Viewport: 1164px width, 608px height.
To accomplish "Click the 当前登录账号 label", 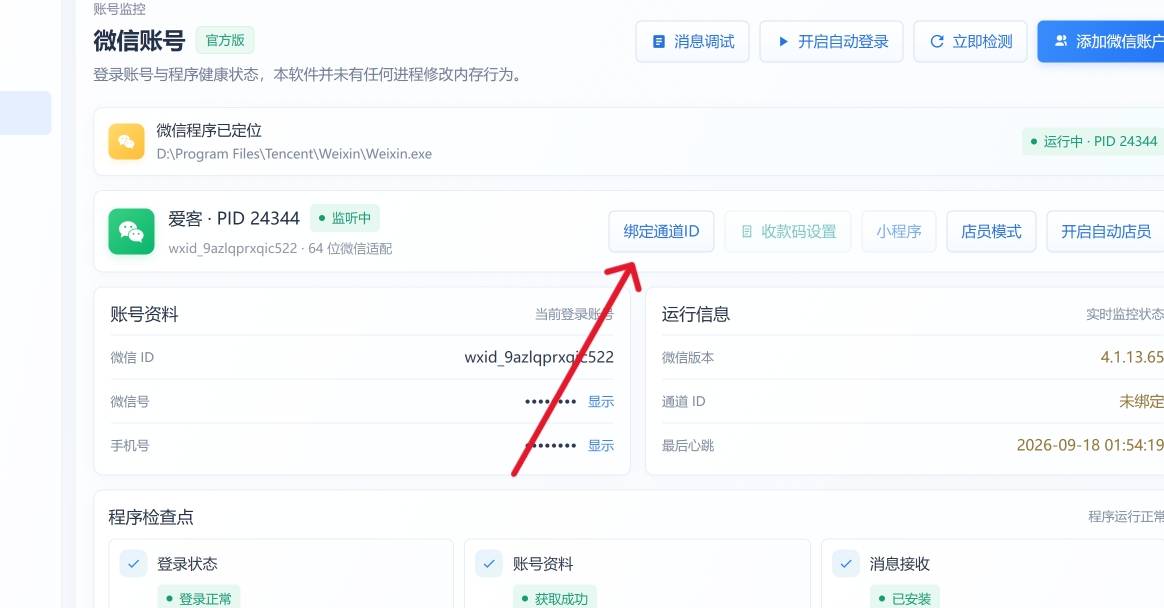I will coord(575,315).
